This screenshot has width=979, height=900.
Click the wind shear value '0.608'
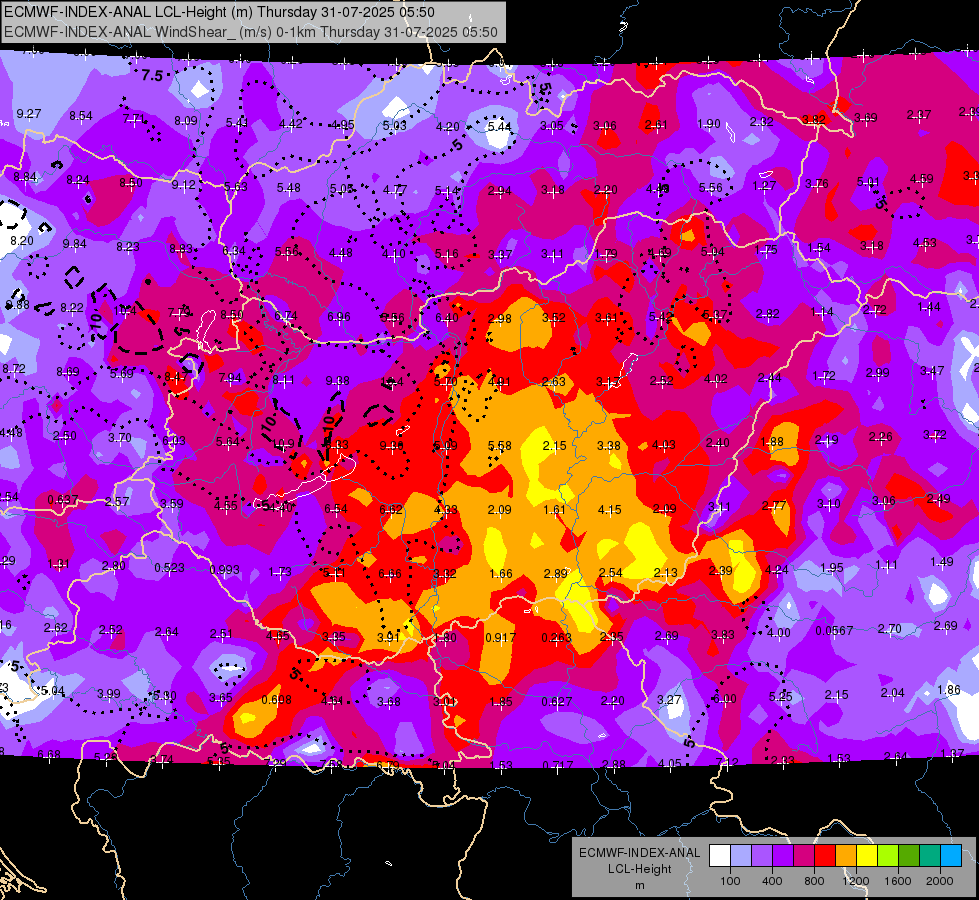pos(277,700)
